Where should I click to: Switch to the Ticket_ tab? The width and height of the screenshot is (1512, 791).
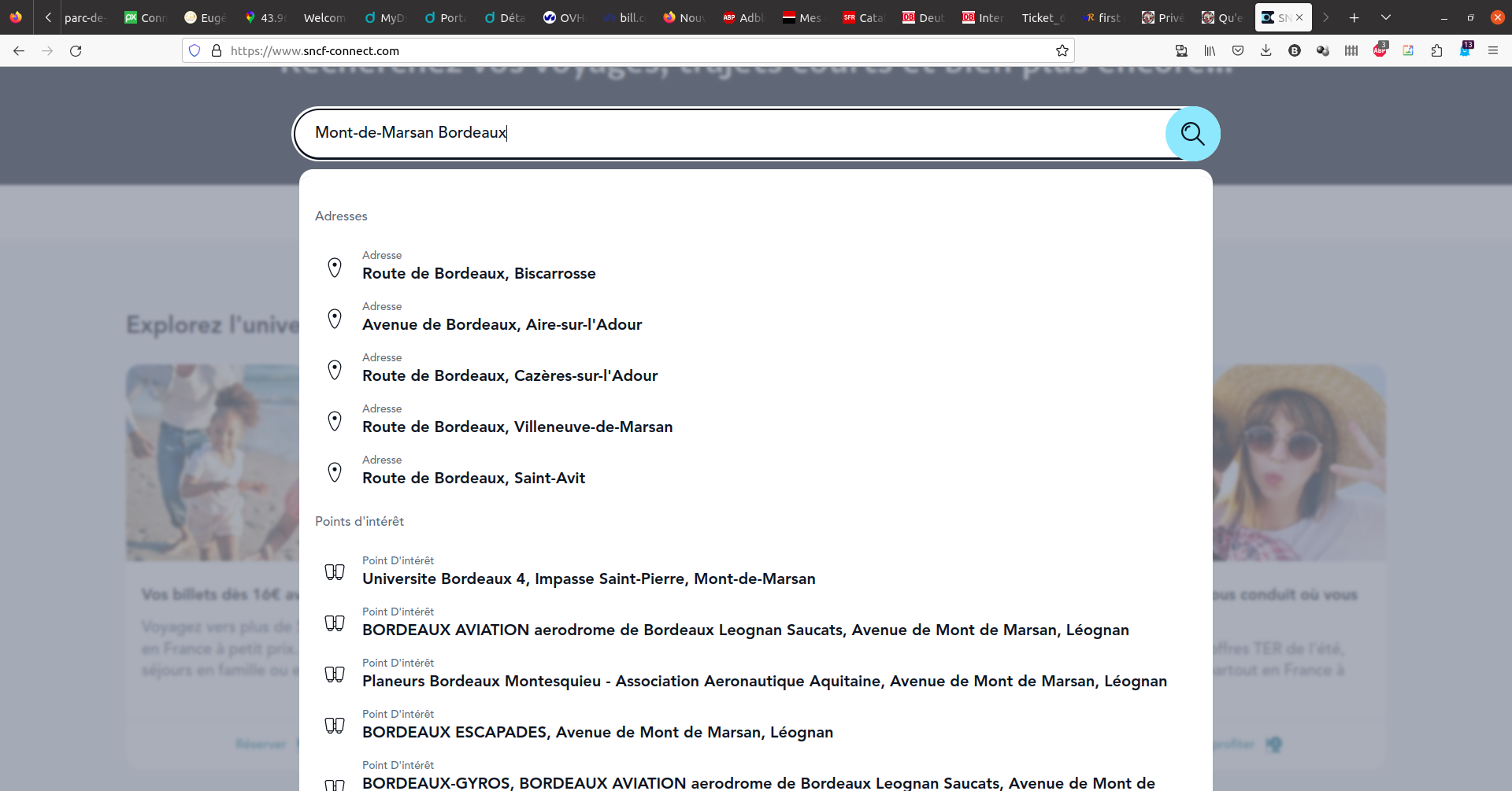point(1043,17)
